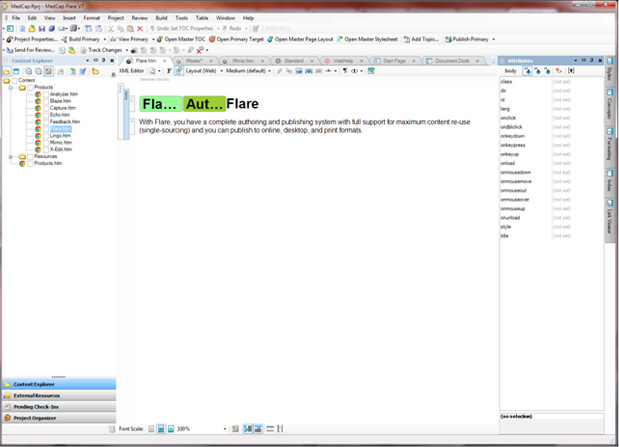This screenshot has height=447, width=619.
Task: Open the Project menu
Action: [116, 18]
